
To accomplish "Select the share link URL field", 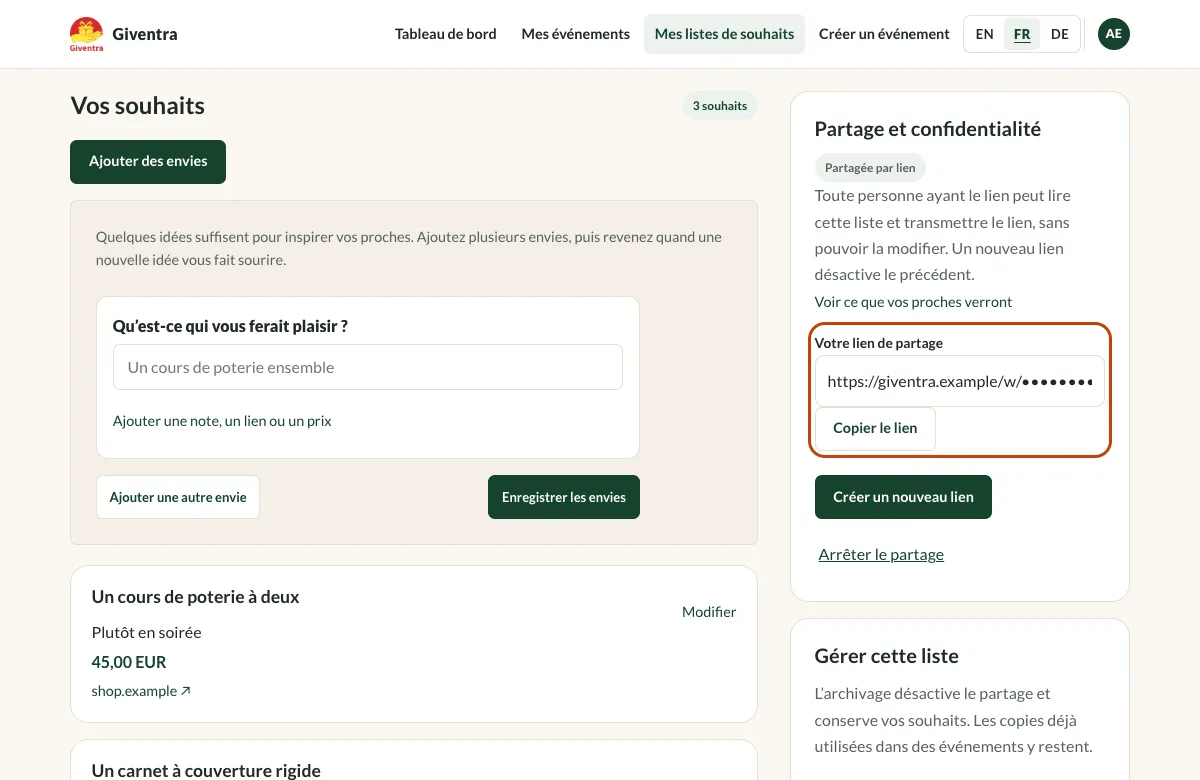I will (x=960, y=381).
